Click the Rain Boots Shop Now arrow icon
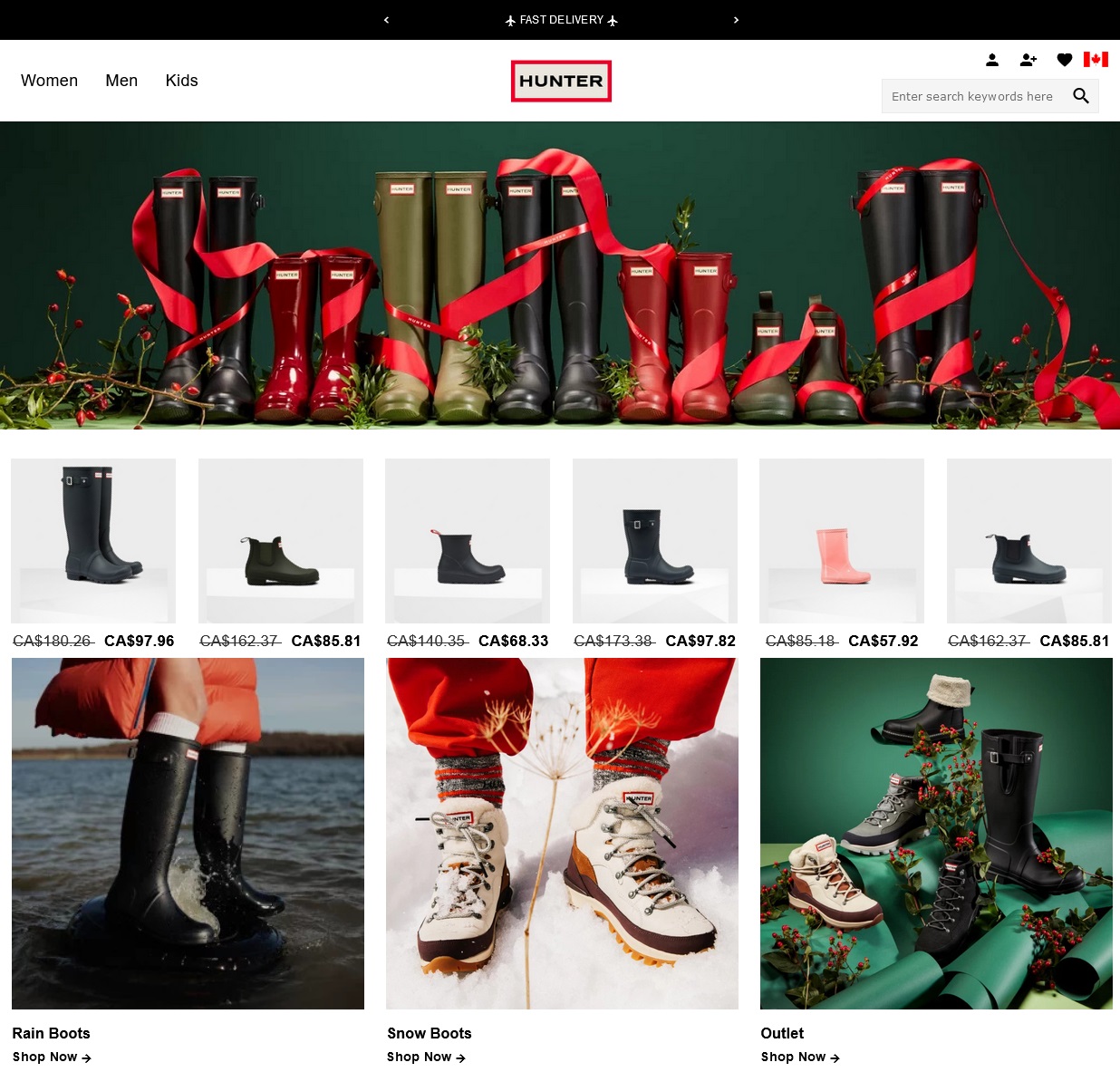This screenshot has width=1120, height=1072. point(87,1058)
